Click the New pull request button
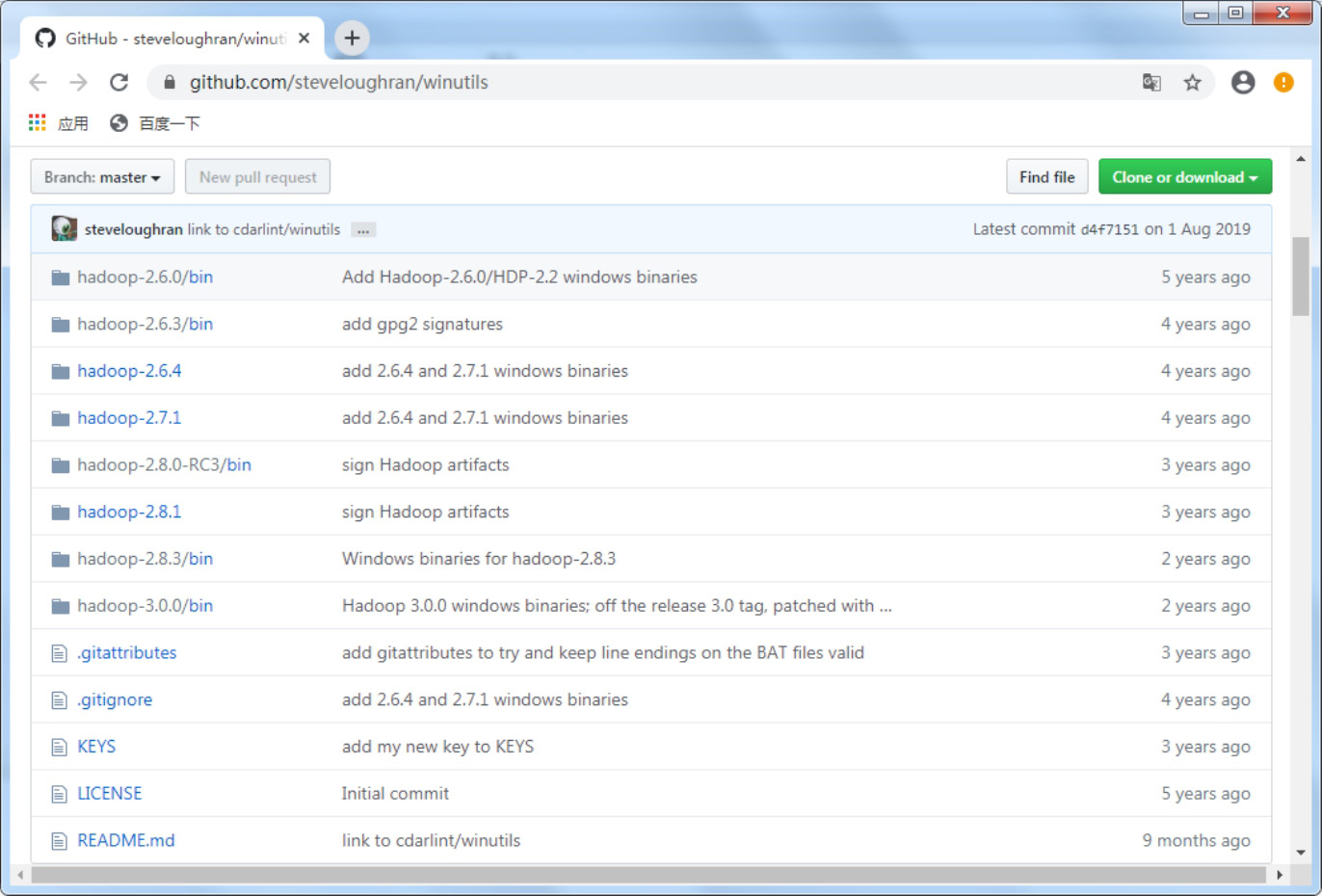 tap(257, 177)
